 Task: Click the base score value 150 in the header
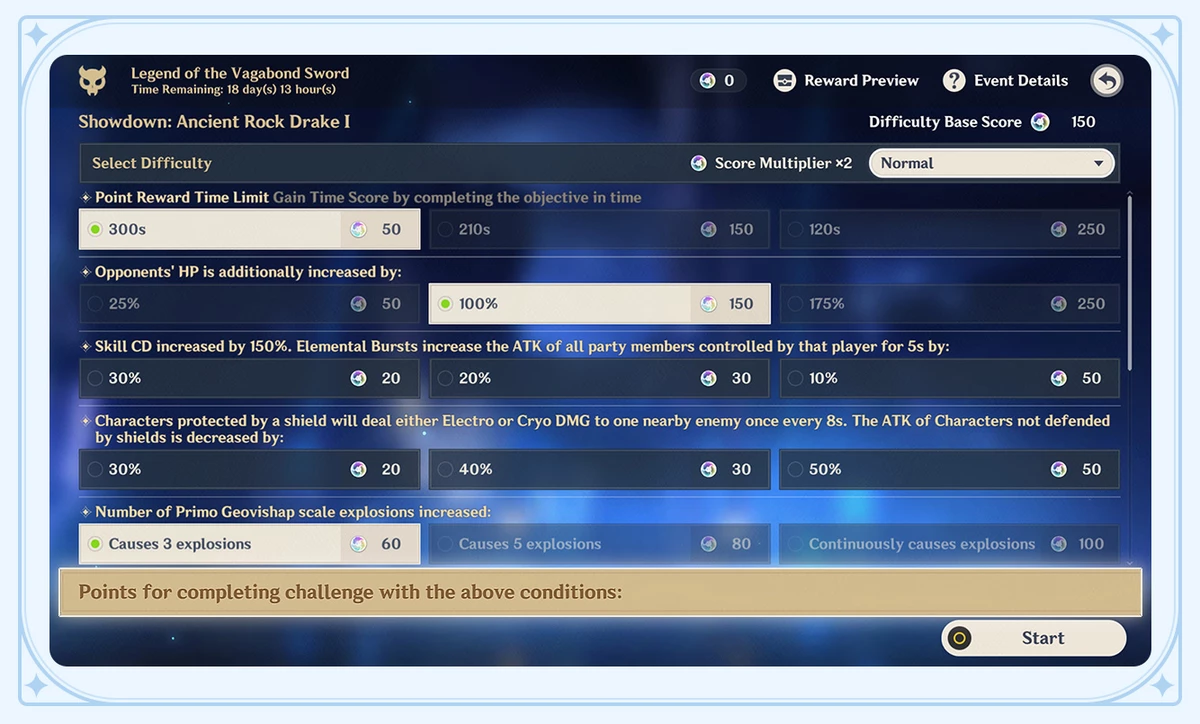[x=1083, y=122]
